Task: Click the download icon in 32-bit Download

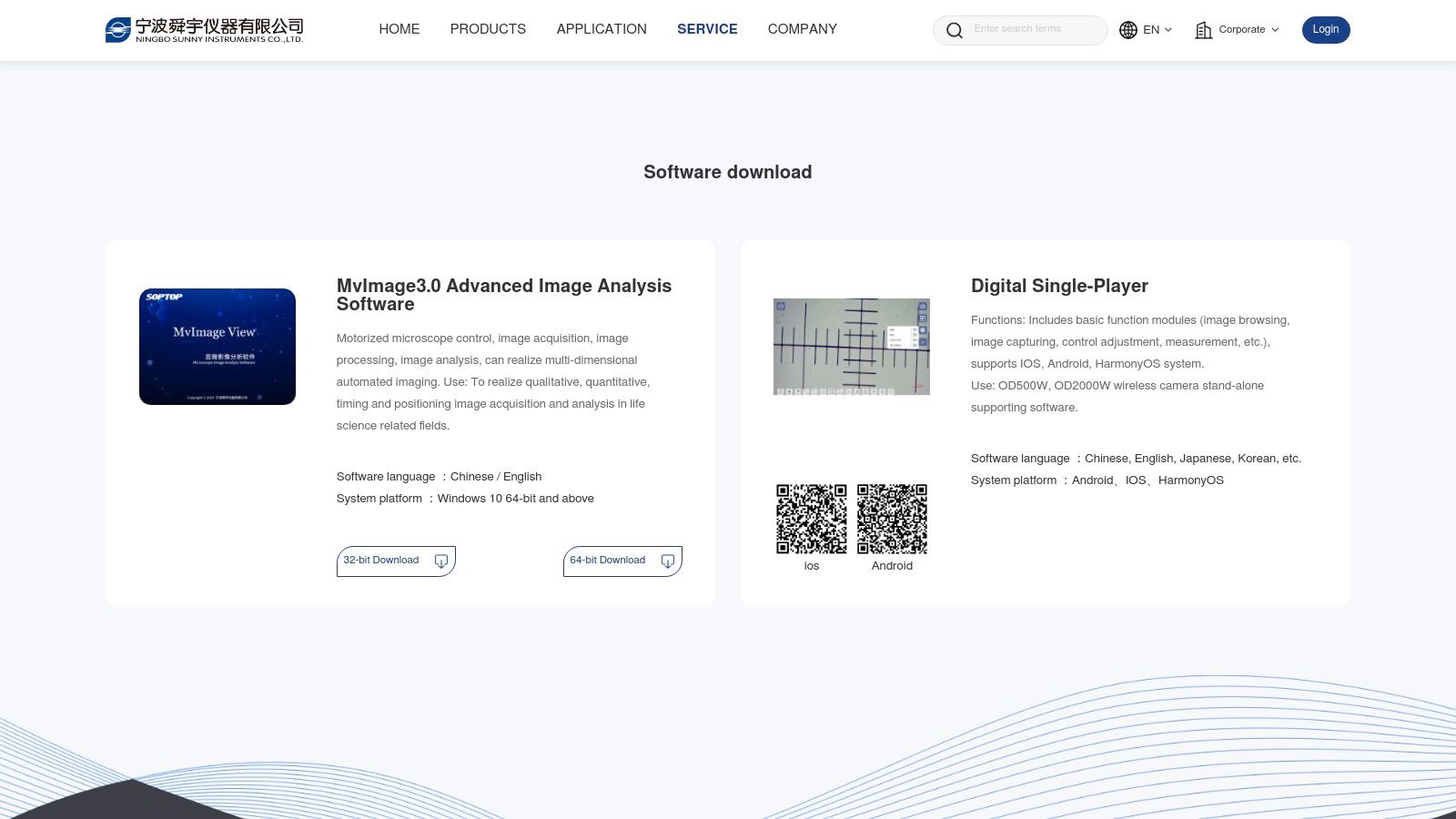Action: tap(441, 561)
